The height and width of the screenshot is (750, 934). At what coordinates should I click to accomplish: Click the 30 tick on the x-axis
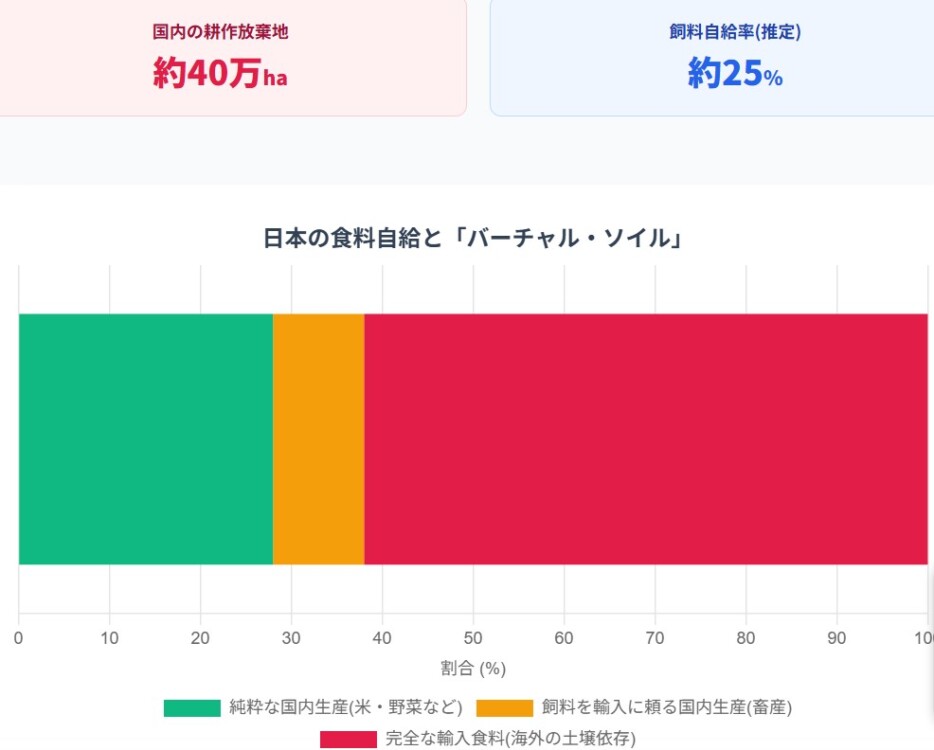pyautogui.click(x=291, y=638)
